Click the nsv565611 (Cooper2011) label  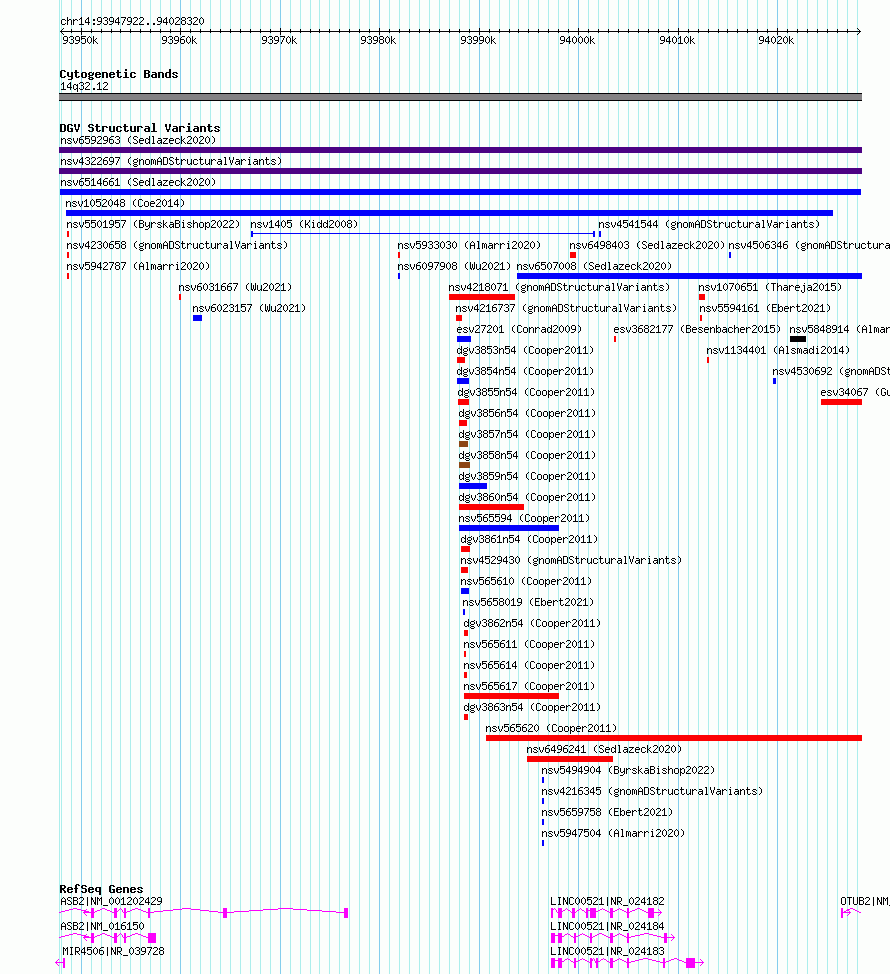529,645
